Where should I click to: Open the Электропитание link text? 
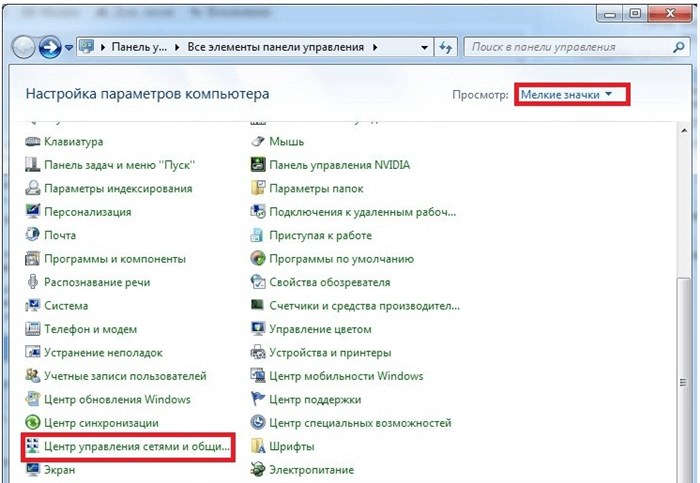312,470
